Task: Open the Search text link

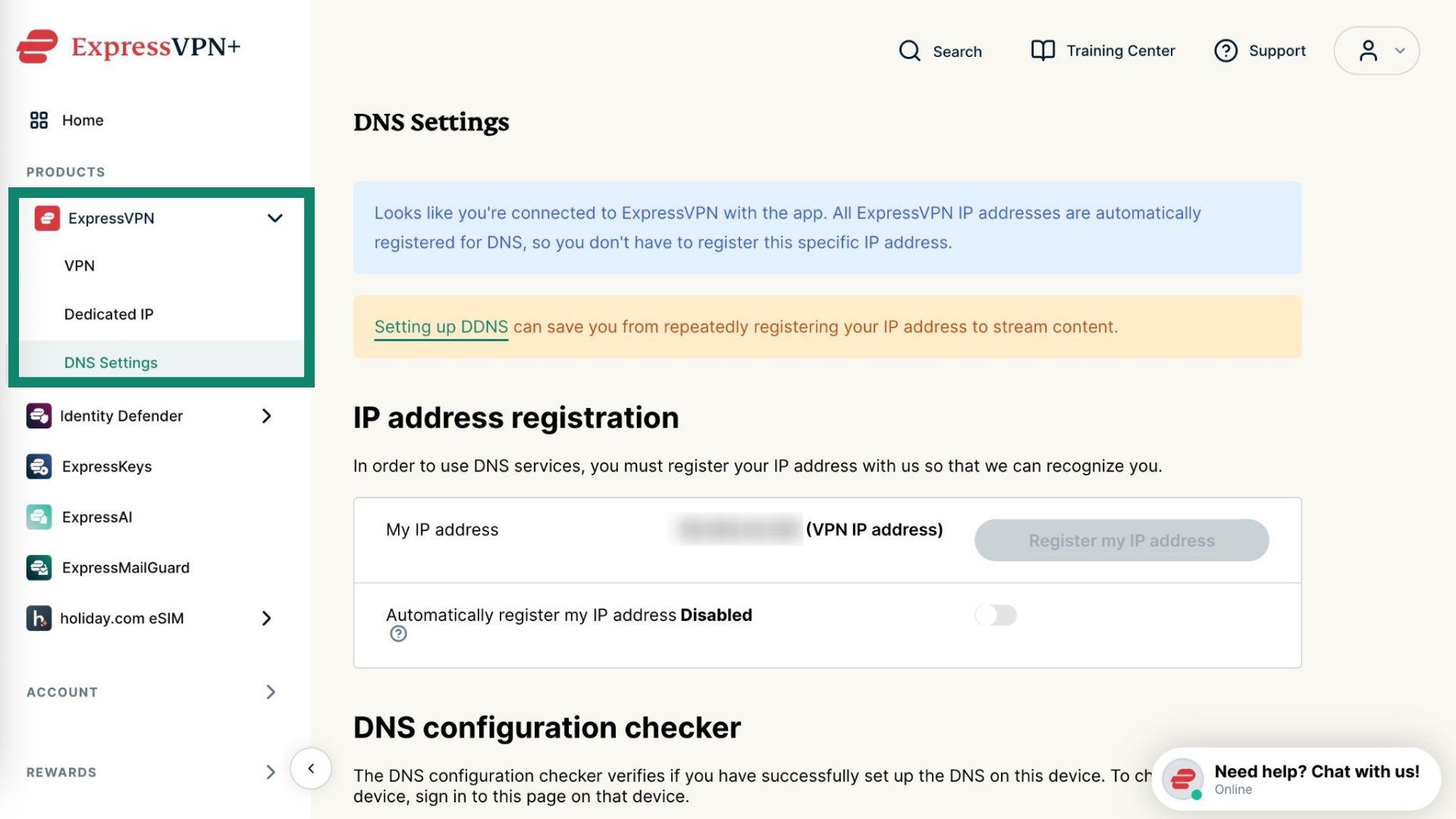Action: pyautogui.click(x=957, y=52)
